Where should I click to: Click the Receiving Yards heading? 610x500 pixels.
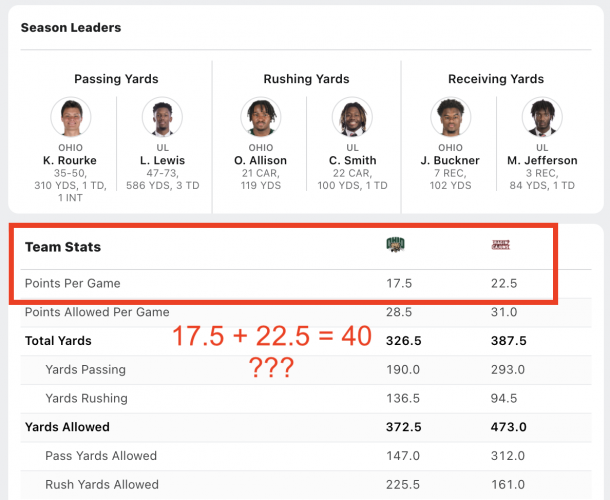coord(496,79)
